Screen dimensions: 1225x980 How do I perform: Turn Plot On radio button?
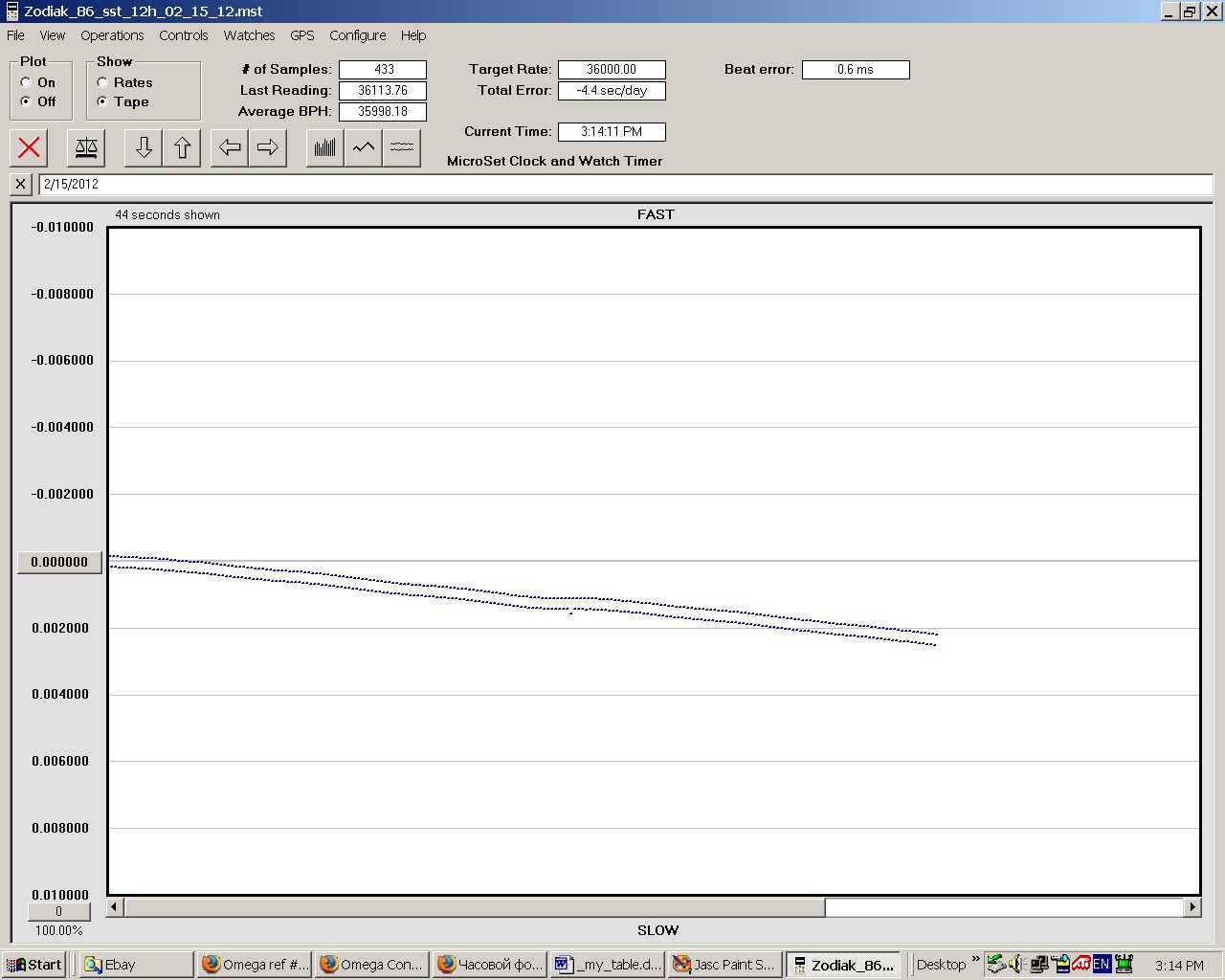(26, 82)
